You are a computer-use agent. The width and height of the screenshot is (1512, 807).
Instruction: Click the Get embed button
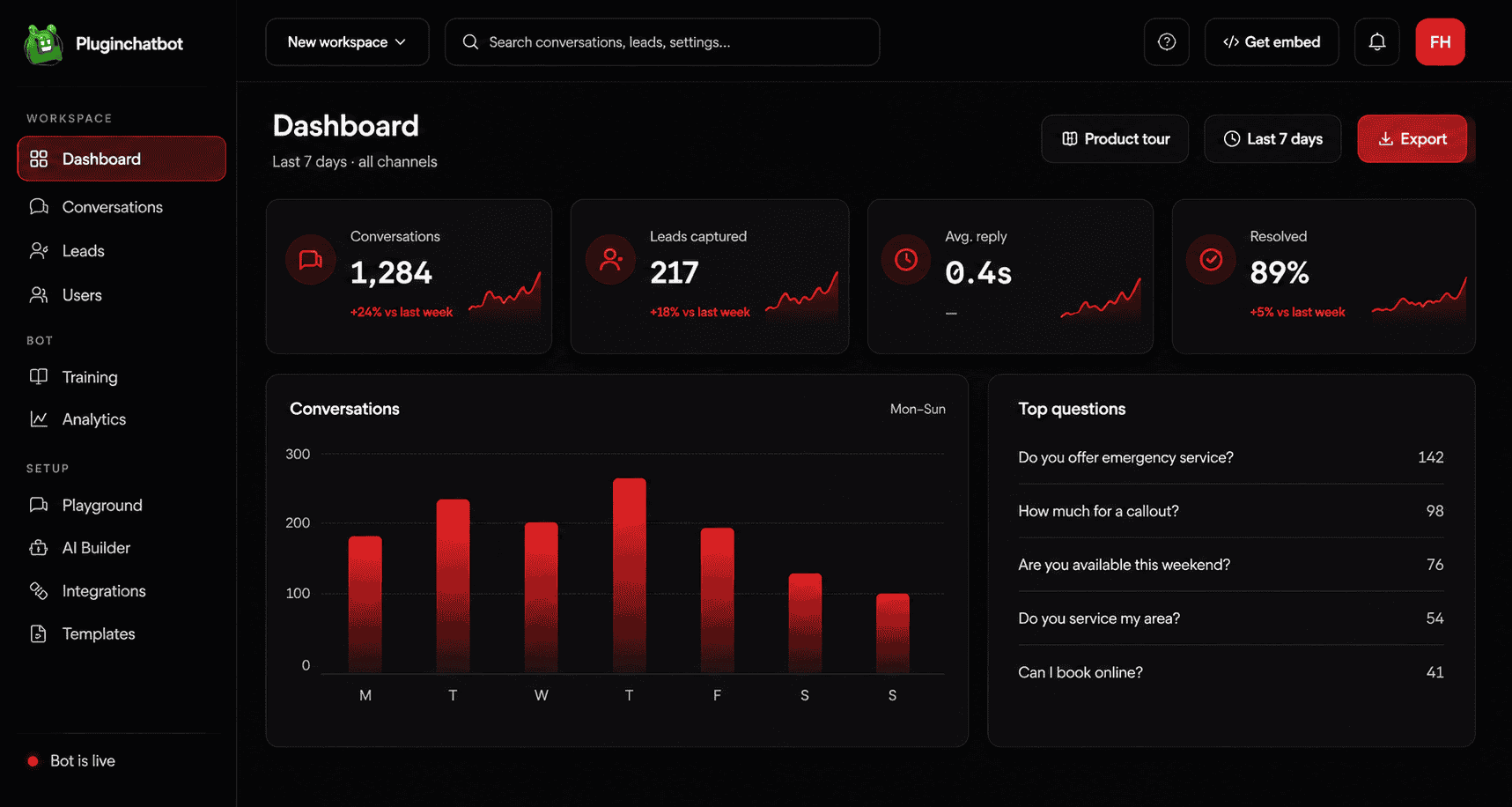1272,42
